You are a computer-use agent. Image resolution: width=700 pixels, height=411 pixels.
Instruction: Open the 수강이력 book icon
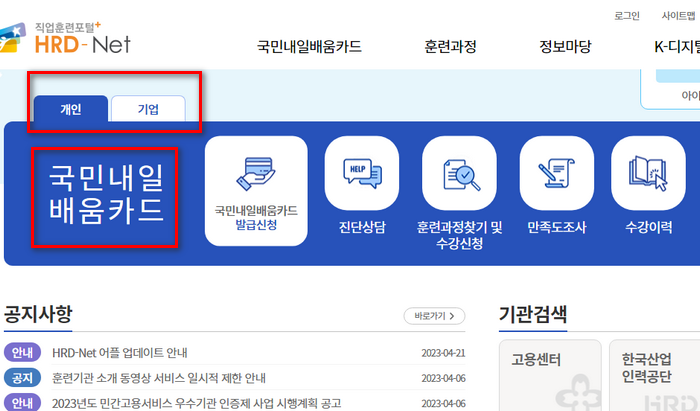point(648,173)
